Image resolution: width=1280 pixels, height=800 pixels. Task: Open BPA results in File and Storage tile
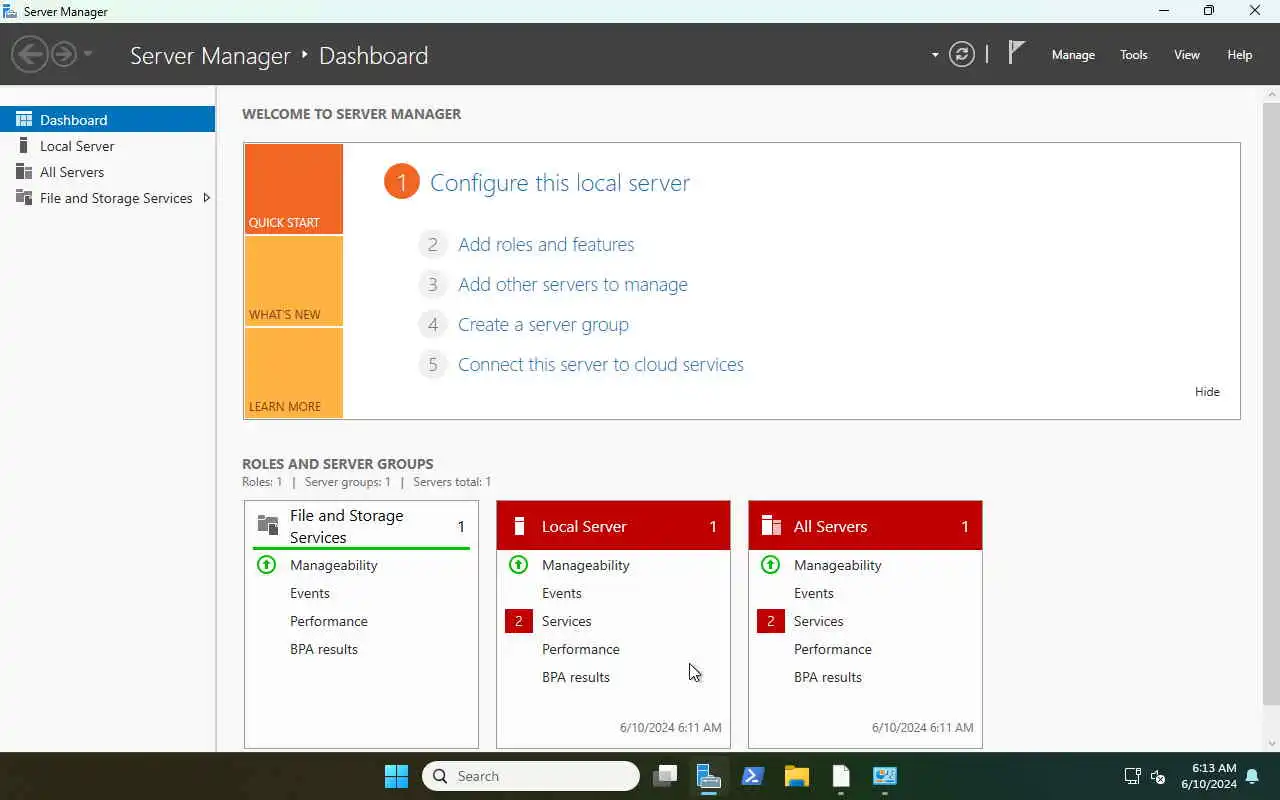[x=324, y=649]
